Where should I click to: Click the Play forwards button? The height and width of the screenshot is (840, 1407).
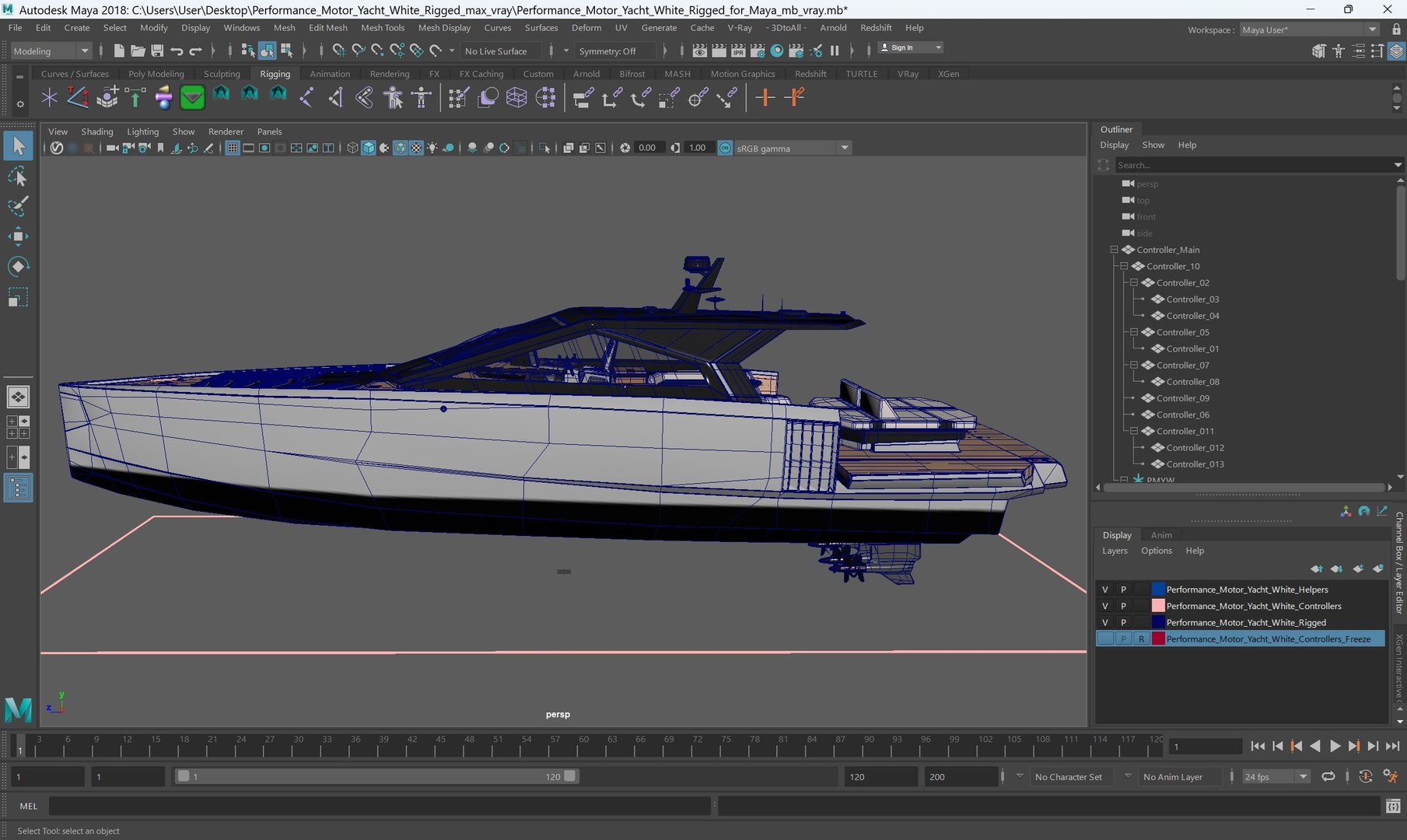[1335, 746]
